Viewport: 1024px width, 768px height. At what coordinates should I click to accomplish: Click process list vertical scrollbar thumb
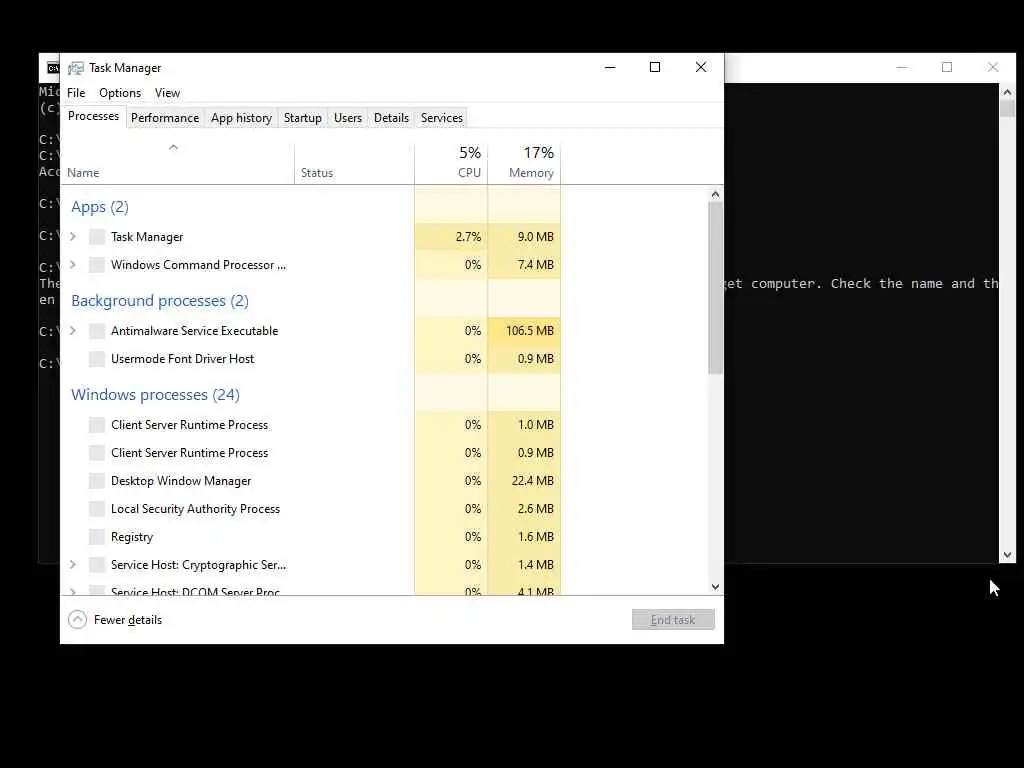(x=715, y=287)
